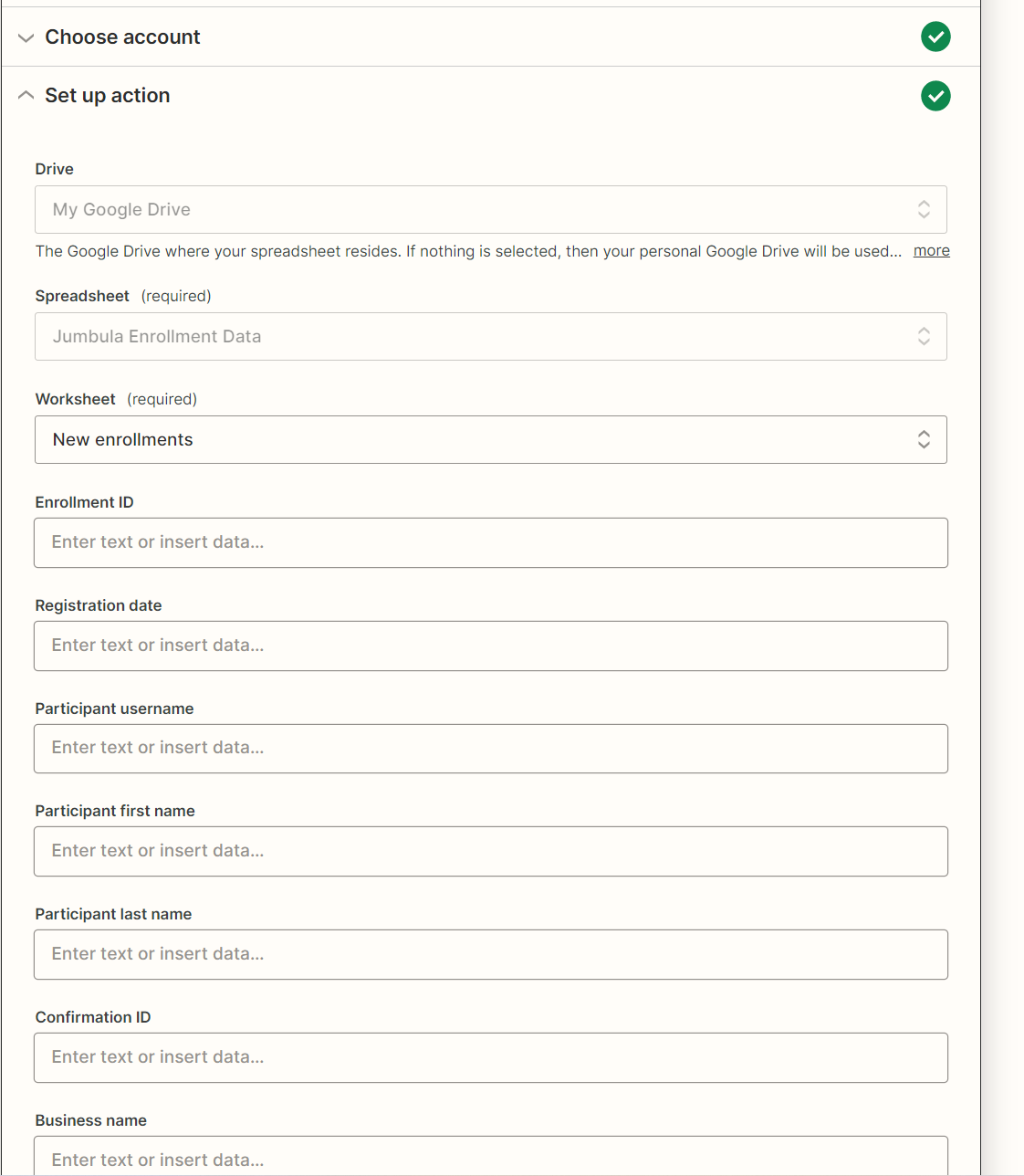This screenshot has height=1176, width=1024.
Task: Click Spreadsheet field up-down arrows icon
Action: 924,337
